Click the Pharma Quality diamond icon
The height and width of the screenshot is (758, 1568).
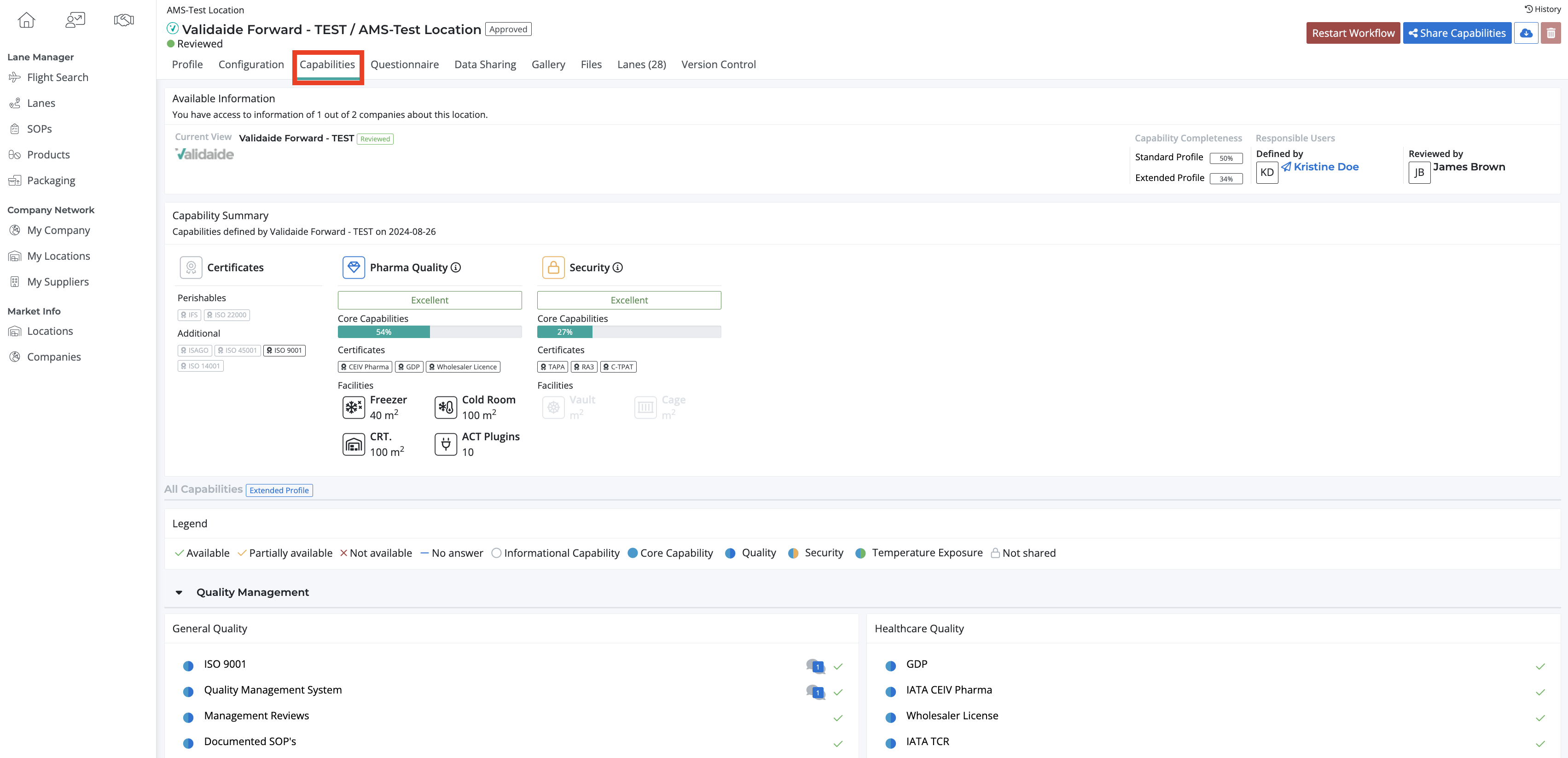pos(354,267)
